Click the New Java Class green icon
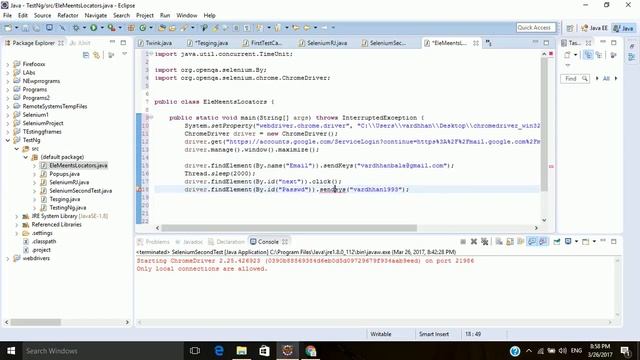The height and width of the screenshot is (360, 640). click(x=142, y=28)
